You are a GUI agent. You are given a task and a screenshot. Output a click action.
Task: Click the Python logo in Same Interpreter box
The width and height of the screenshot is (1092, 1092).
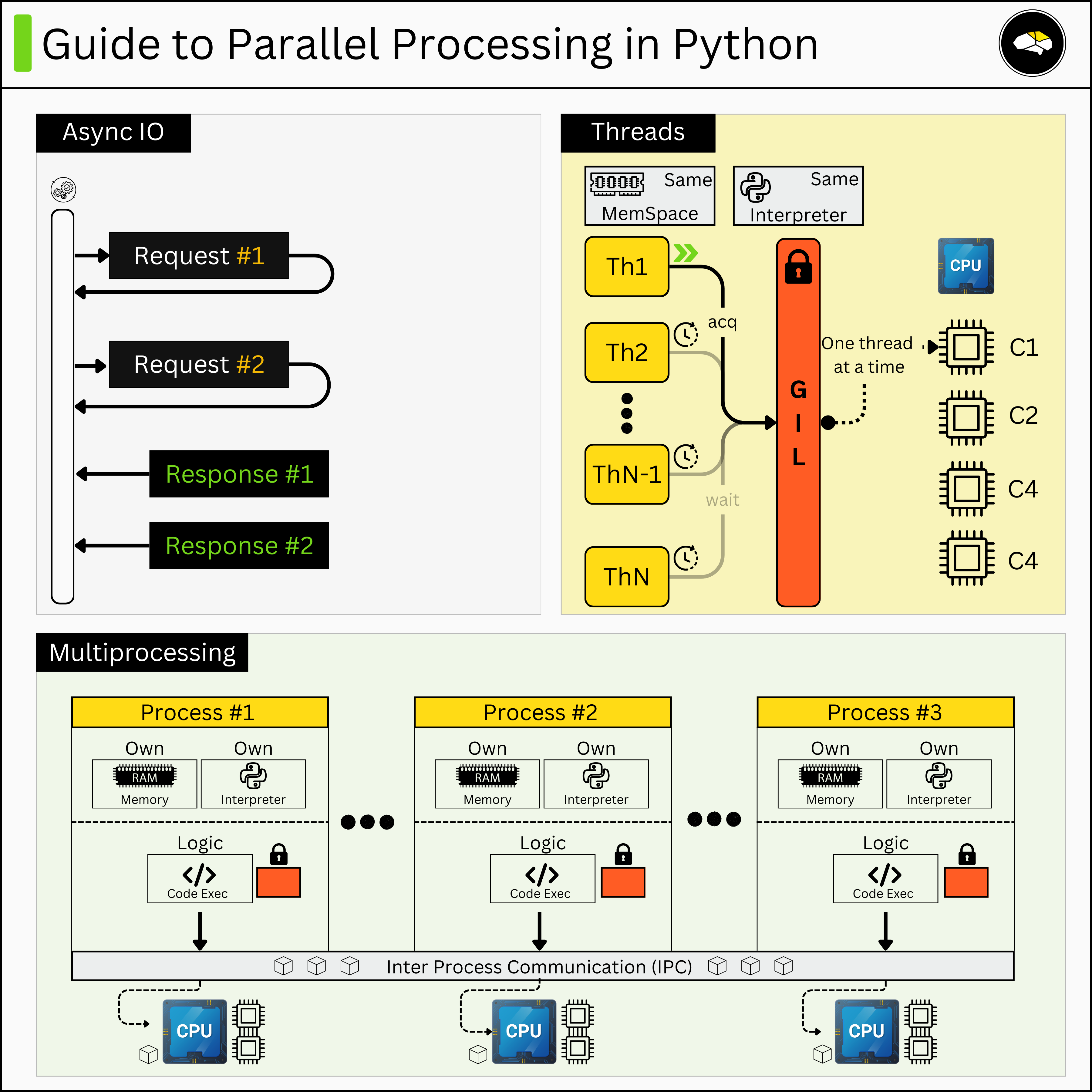[755, 188]
